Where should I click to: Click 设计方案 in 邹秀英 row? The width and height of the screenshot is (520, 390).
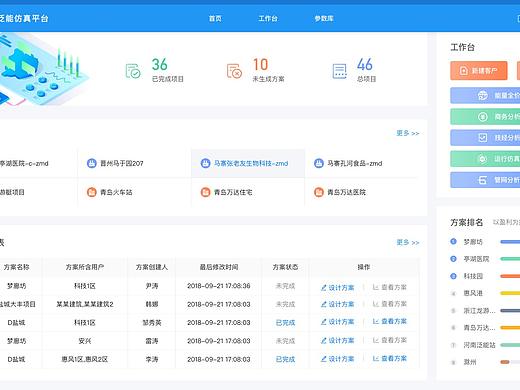point(337,322)
